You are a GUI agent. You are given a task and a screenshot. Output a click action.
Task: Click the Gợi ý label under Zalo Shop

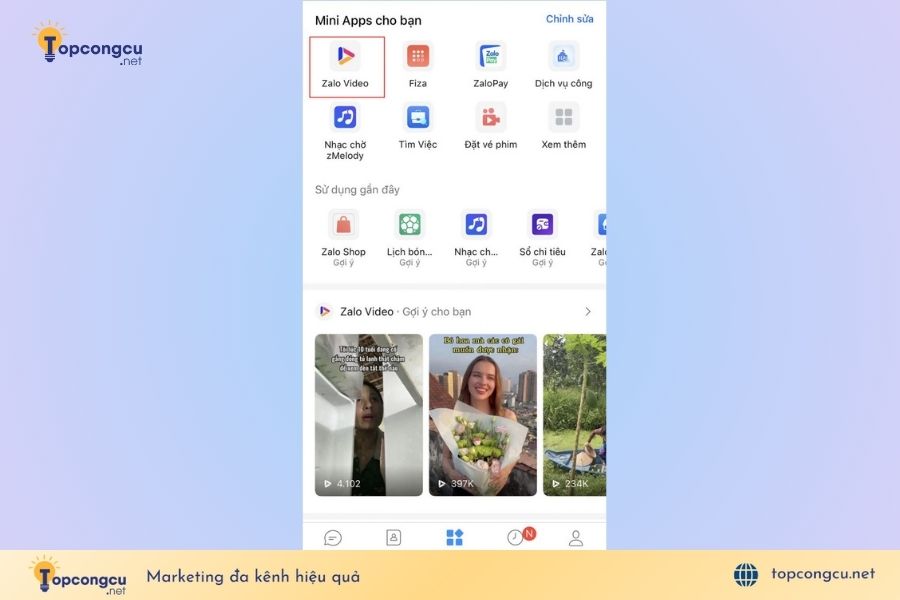tap(343, 262)
